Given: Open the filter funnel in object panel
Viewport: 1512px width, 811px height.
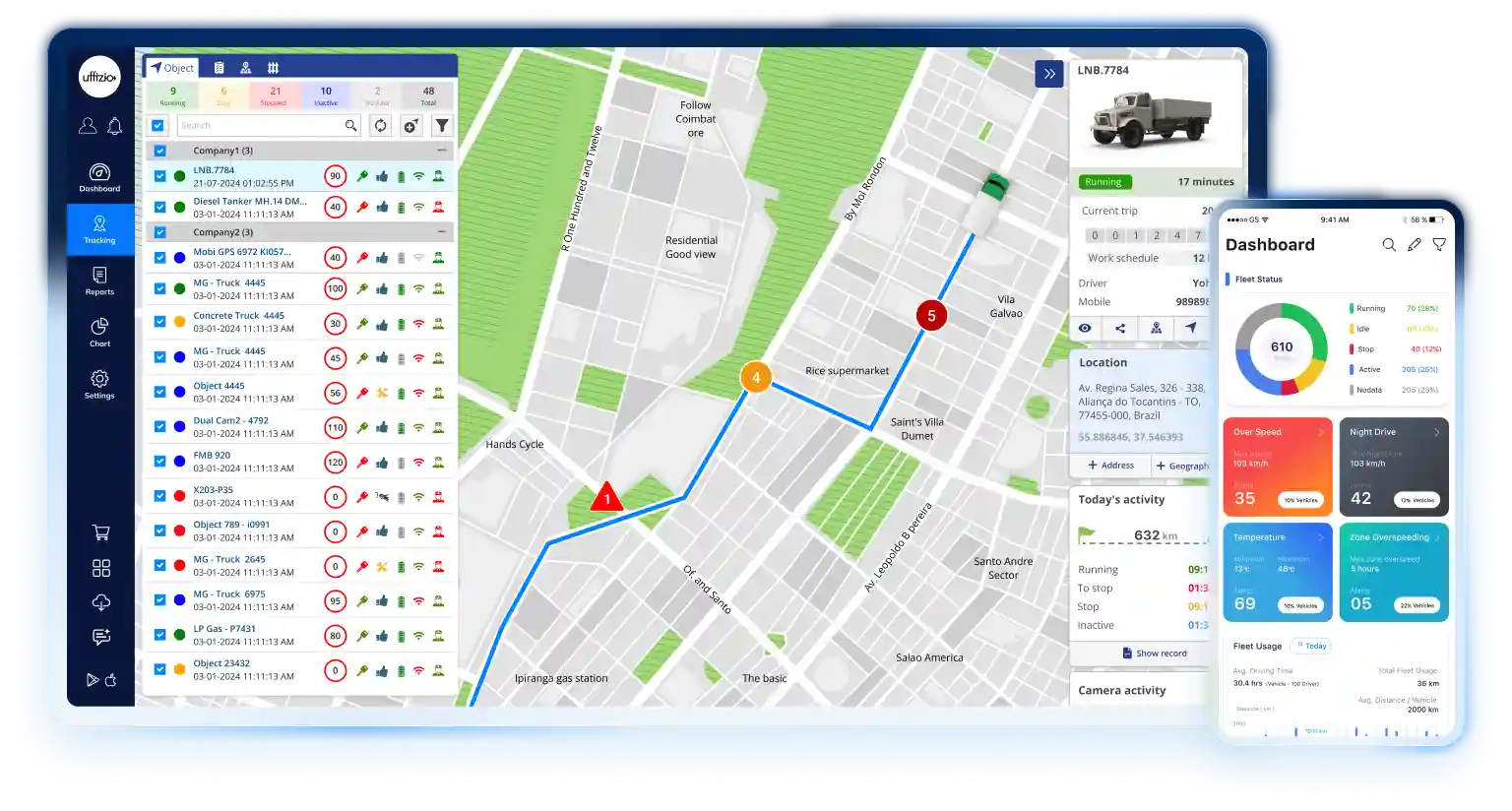Looking at the screenshot, I should 442,125.
